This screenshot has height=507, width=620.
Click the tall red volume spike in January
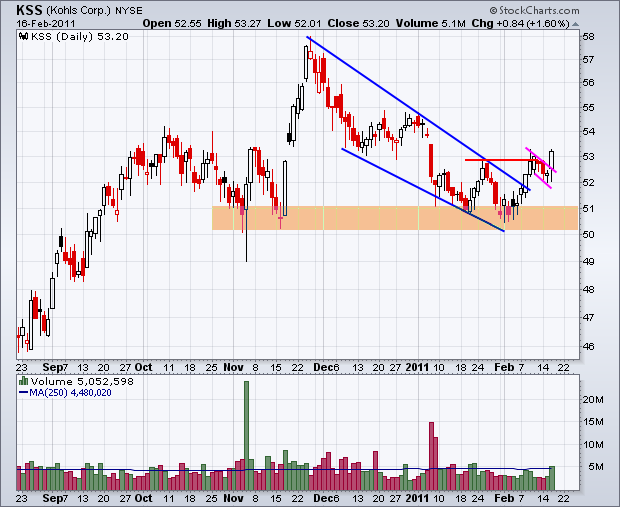click(431, 456)
